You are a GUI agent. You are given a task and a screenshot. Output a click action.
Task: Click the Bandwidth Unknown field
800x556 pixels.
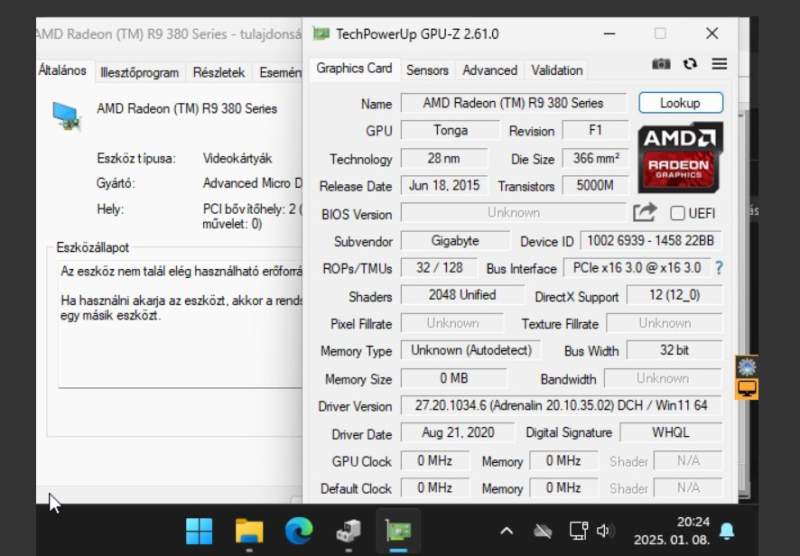coord(663,378)
